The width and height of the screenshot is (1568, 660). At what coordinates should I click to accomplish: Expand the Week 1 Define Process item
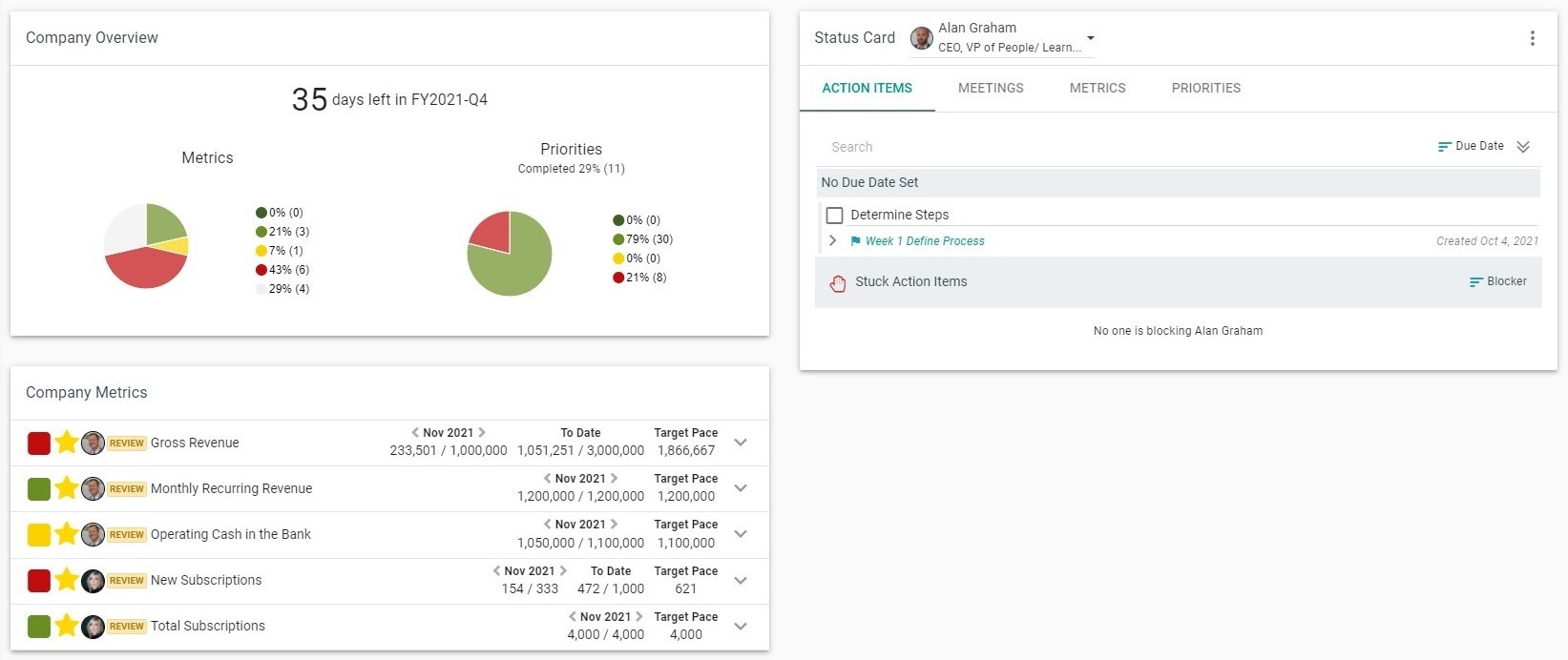click(833, 241)
